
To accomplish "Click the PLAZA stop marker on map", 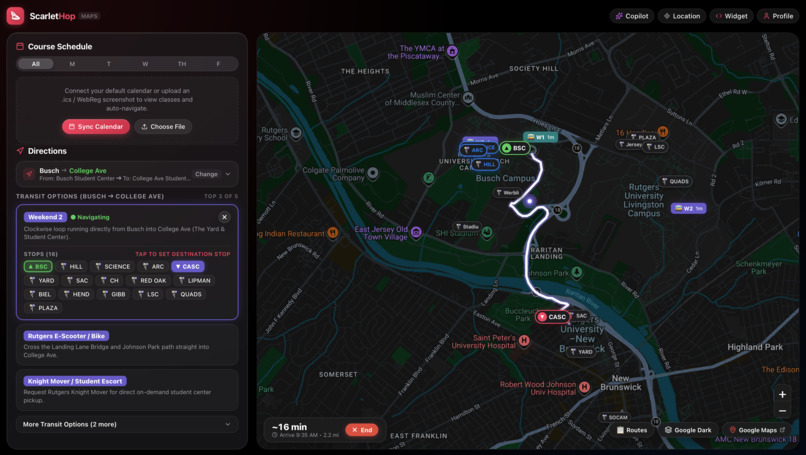I will [x=643, y=137].
